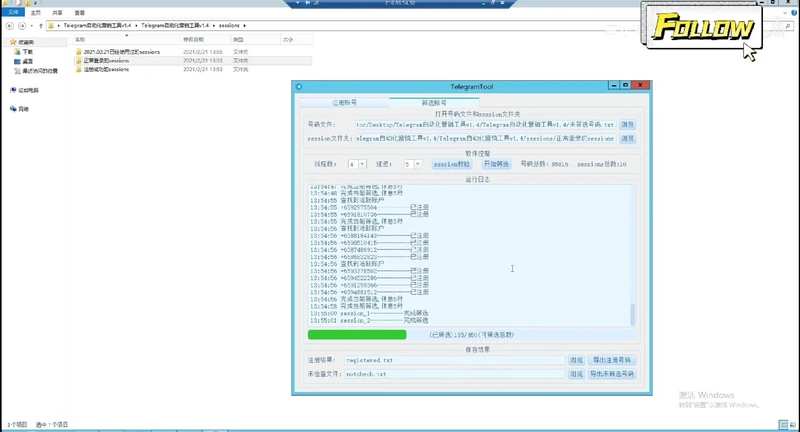Select the 注册成功的sessions folder
Screen dimensions: 800x432
click(x=106, y=69)
